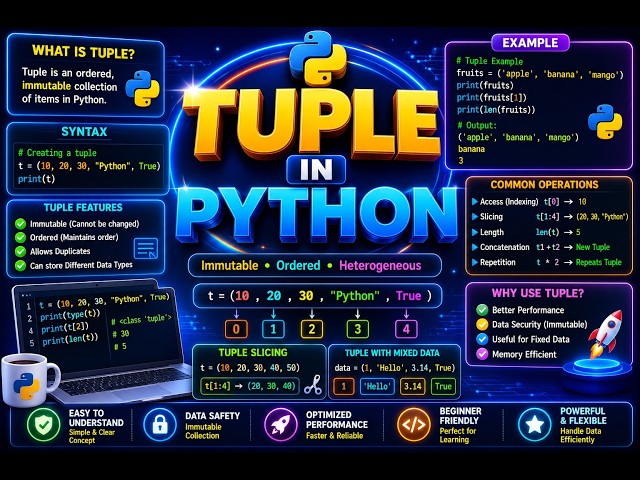Click len(t) in the Length row
This screenshot has height=480, width=640.
547,232
